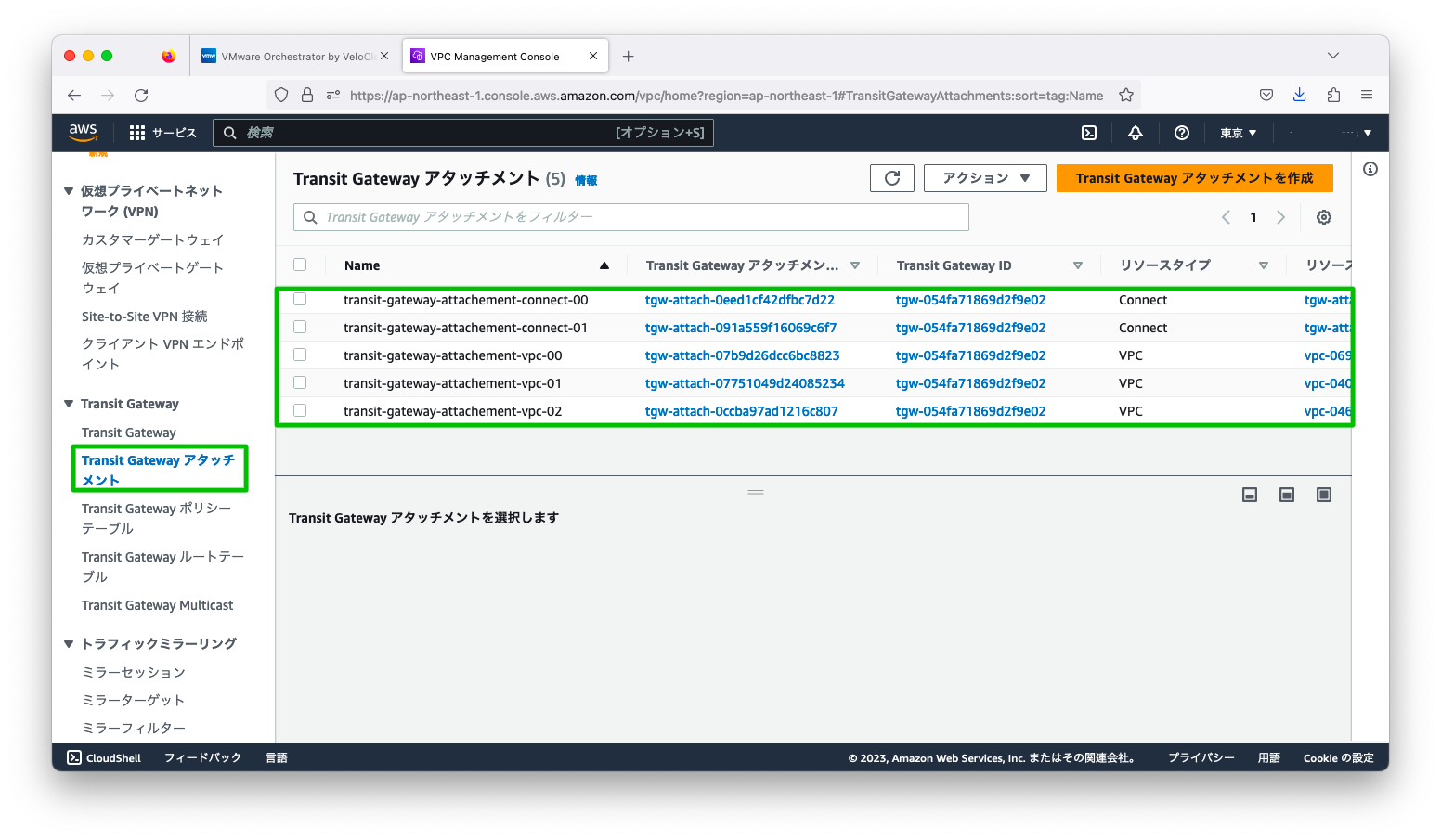Open the info panel icon at right edge

(1370, 169)
